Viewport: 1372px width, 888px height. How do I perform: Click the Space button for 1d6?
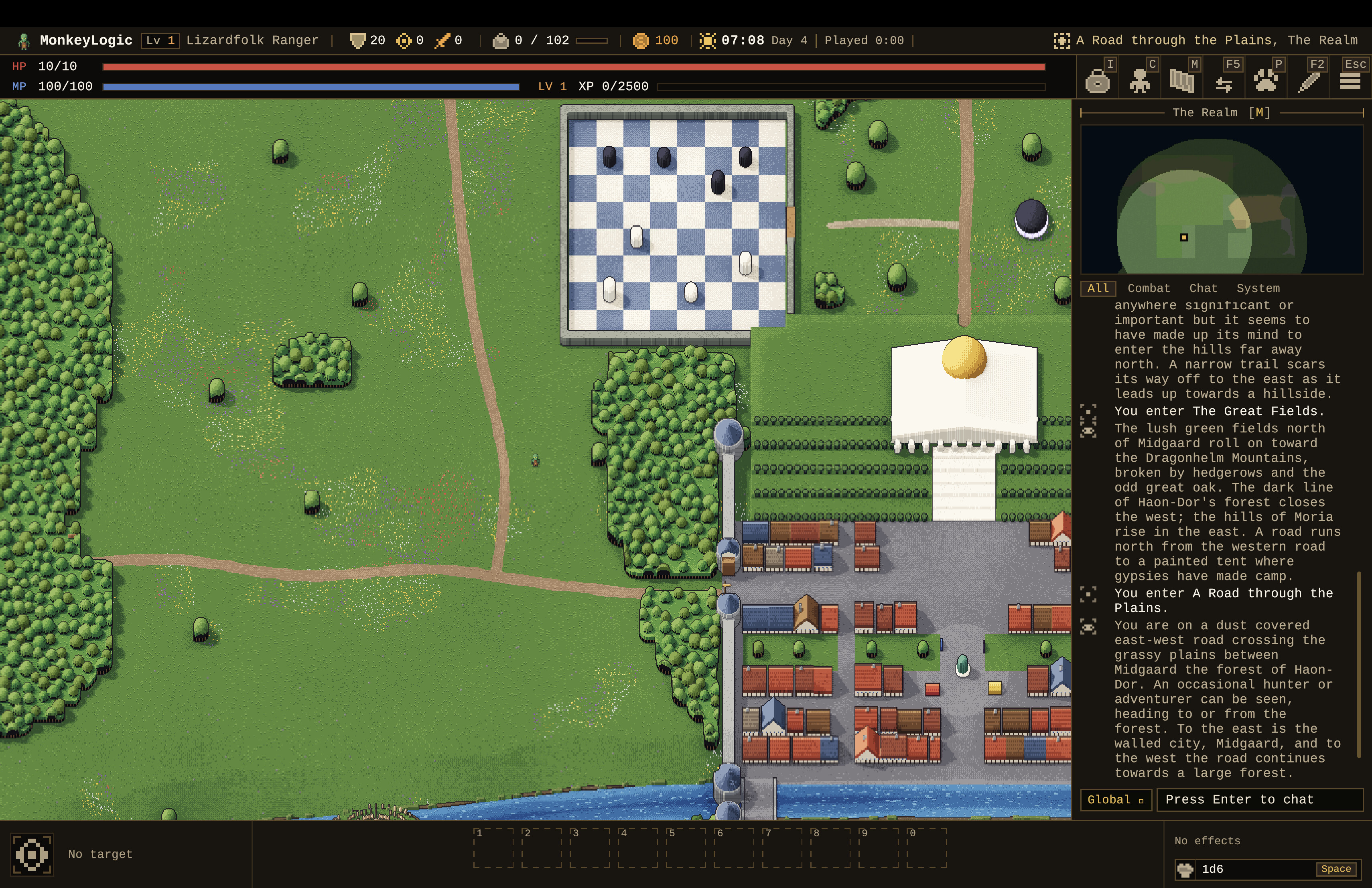pos(1335,869)
